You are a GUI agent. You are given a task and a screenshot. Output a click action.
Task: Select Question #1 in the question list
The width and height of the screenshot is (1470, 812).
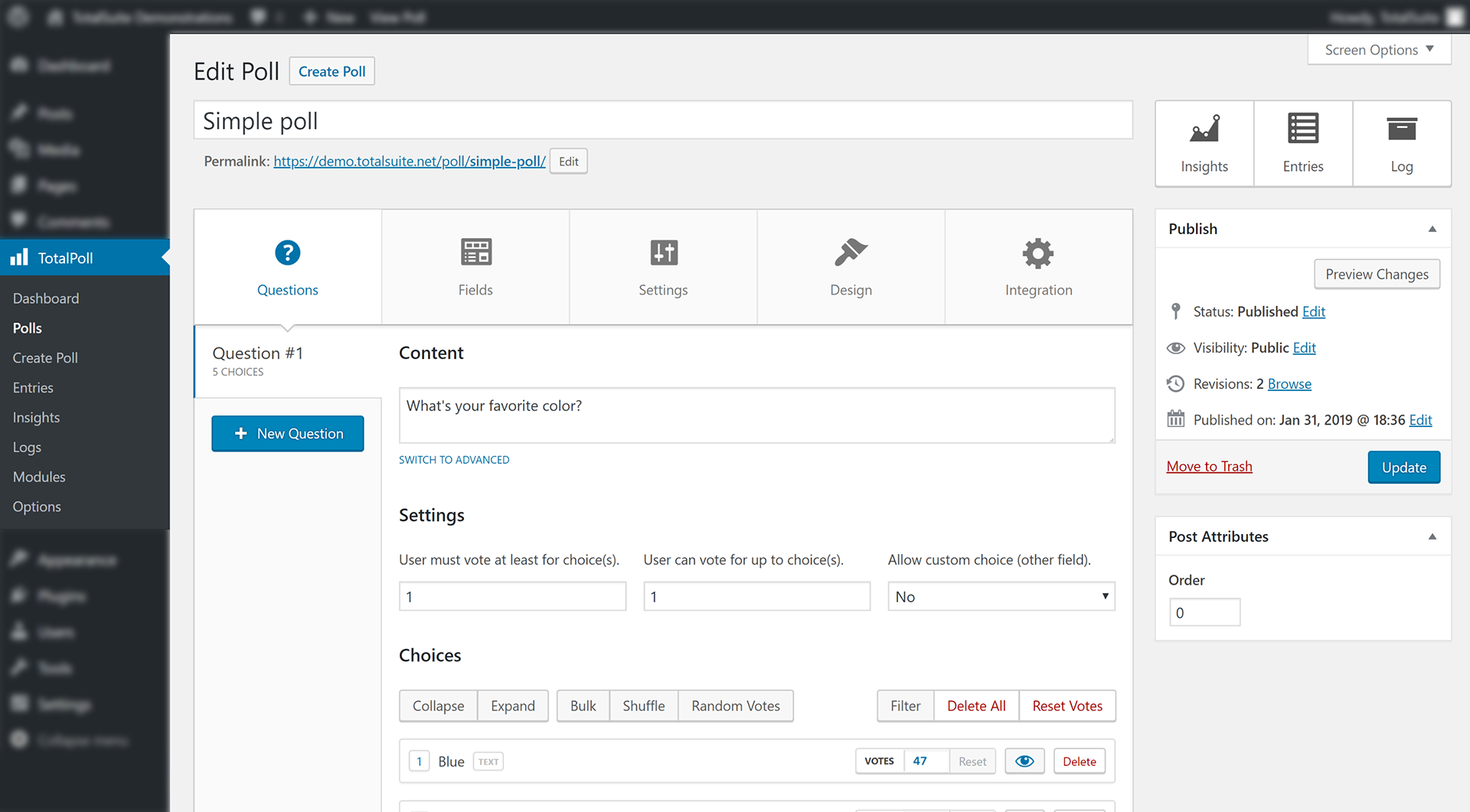tap(288, 361)
